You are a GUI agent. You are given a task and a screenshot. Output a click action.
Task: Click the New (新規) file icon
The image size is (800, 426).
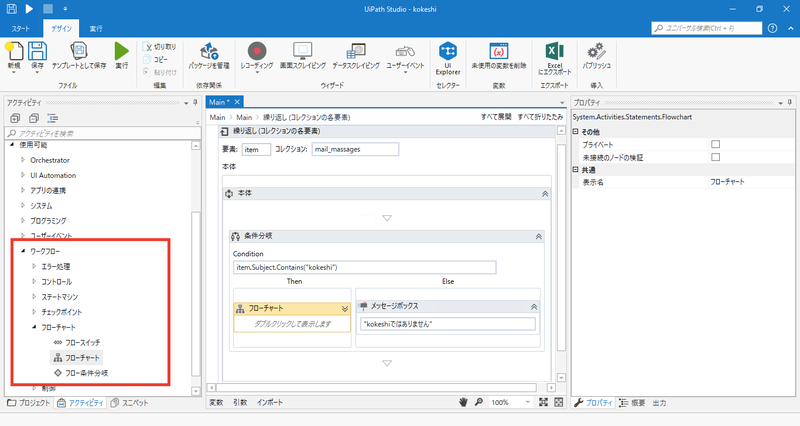pyautogui.click(x=14, y=51)
